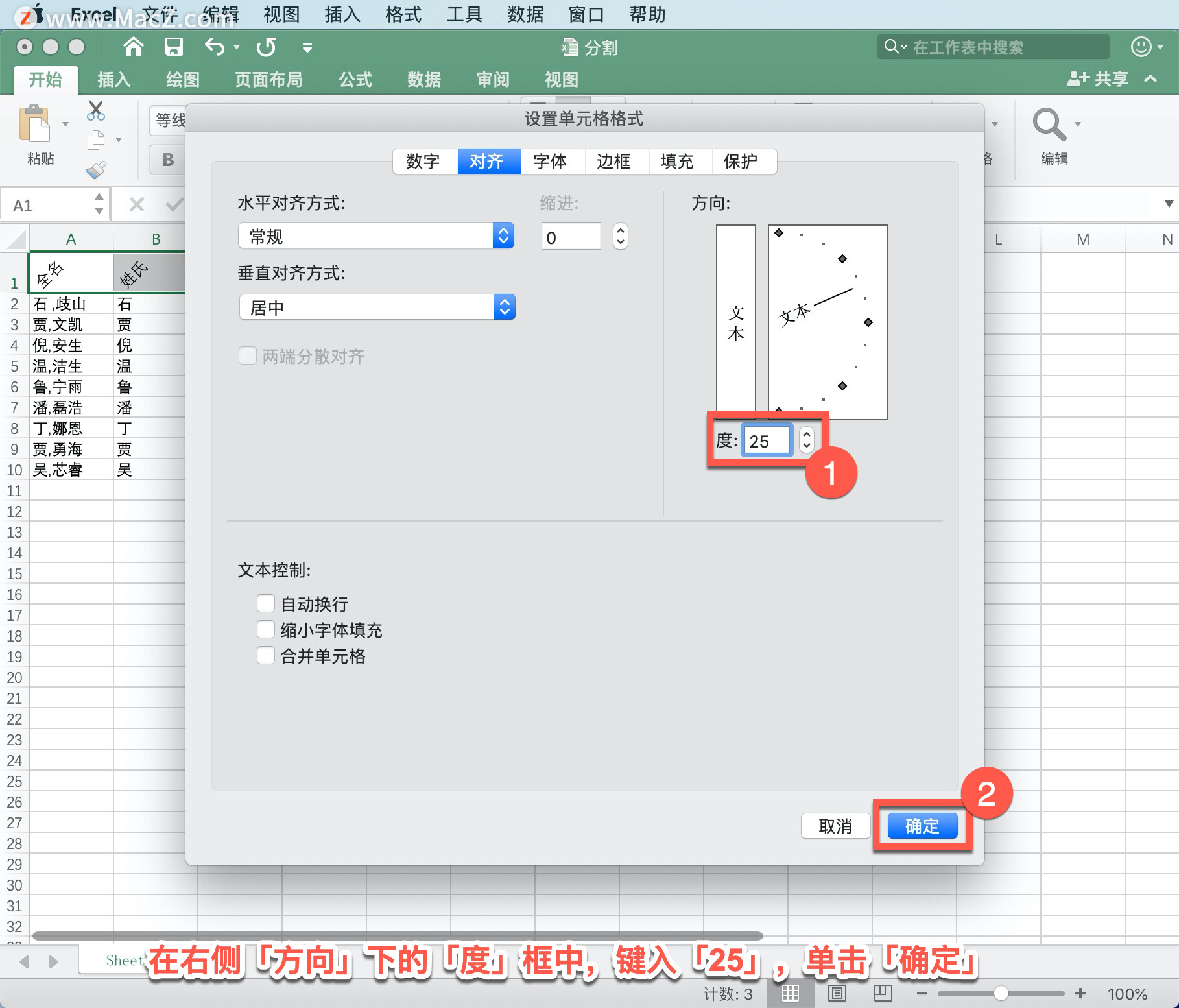Open the 帮助 menu in menu bar

tap(647, 14)
